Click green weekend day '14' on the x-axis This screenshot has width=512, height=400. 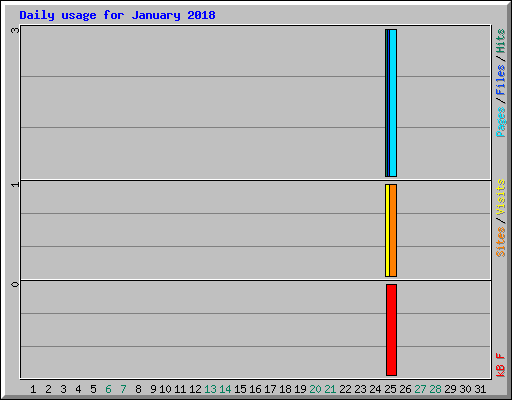225,389
